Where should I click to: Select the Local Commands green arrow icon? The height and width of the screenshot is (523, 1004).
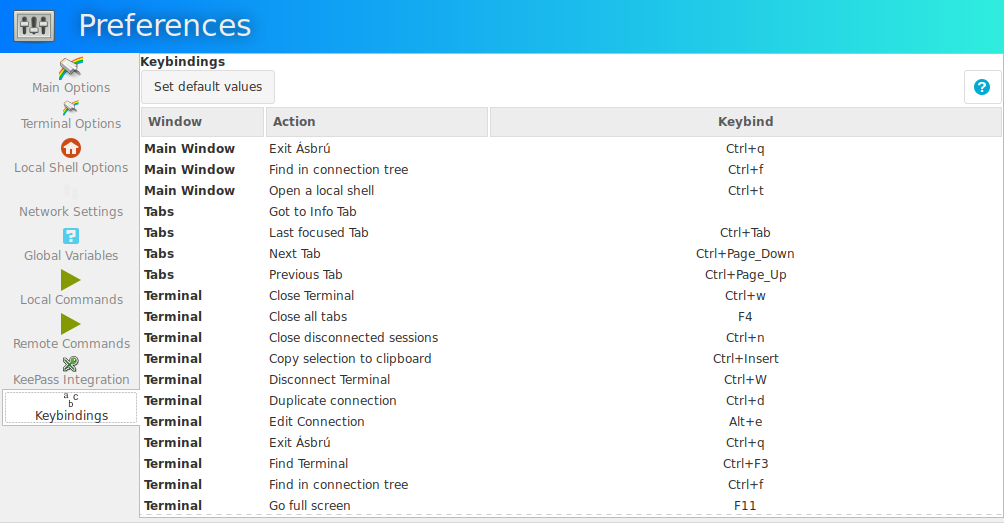pos(70,280)
